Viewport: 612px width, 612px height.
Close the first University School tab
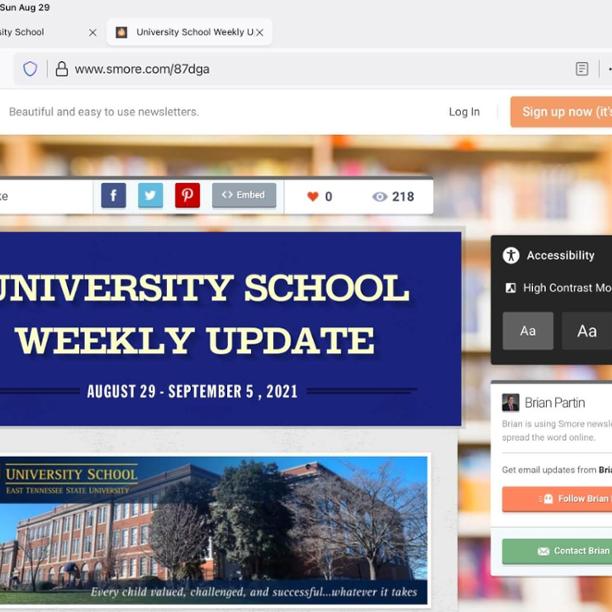[x=93, y=32]
